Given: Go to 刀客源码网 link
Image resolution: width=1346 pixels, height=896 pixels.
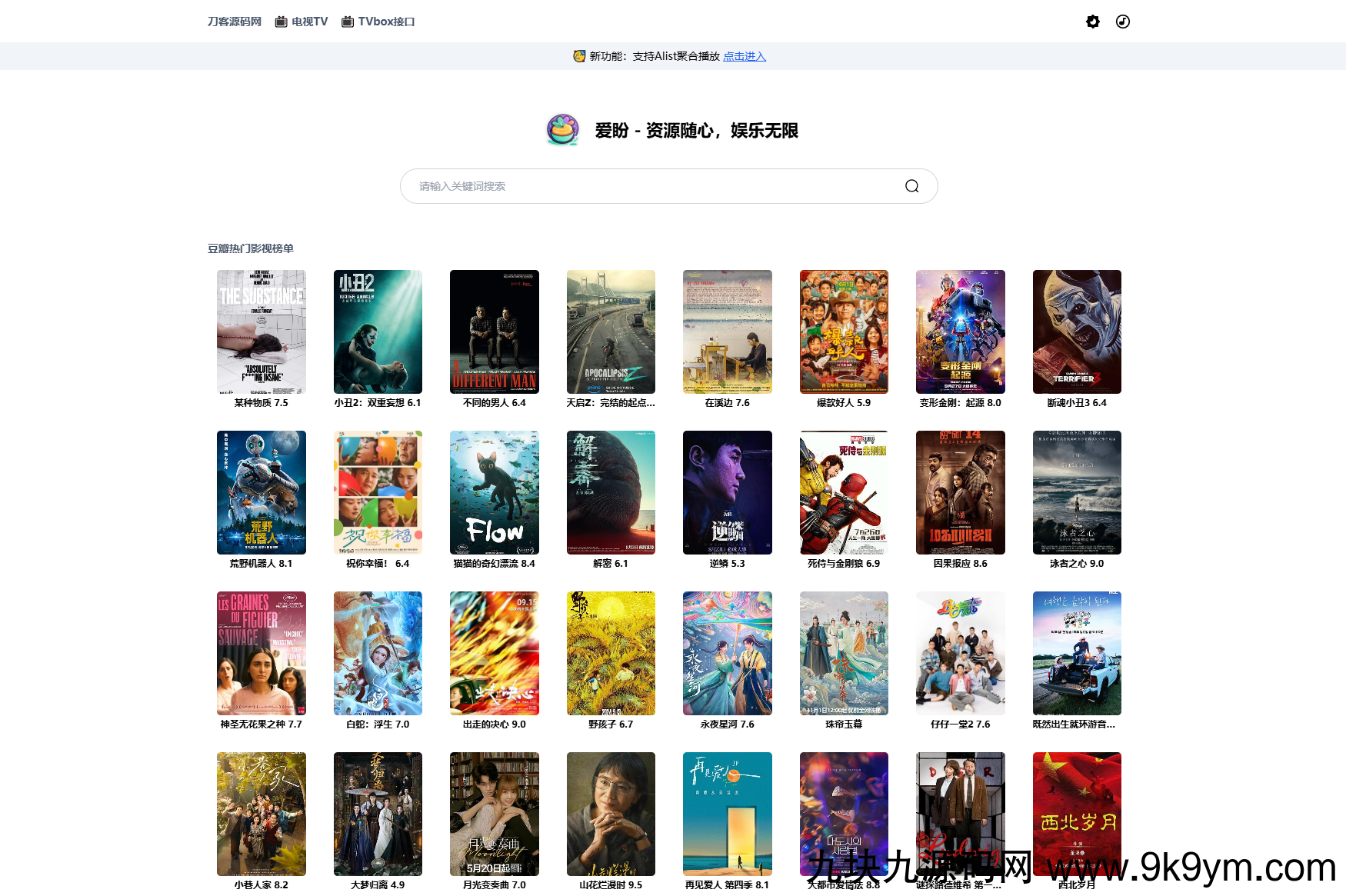Looking at the screenshot, I should (x=235, y=22).
